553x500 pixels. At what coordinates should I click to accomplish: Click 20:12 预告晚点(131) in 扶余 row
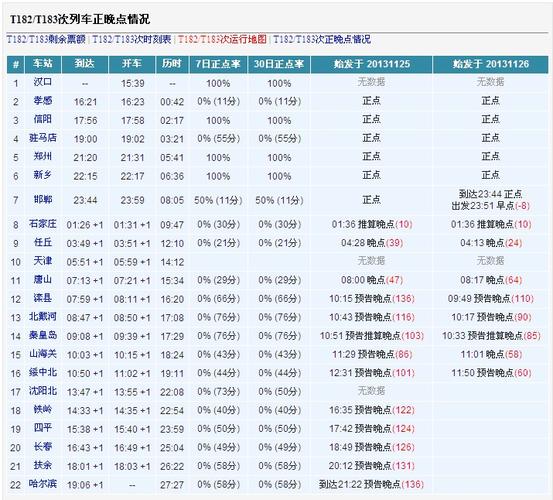[372, 465]
